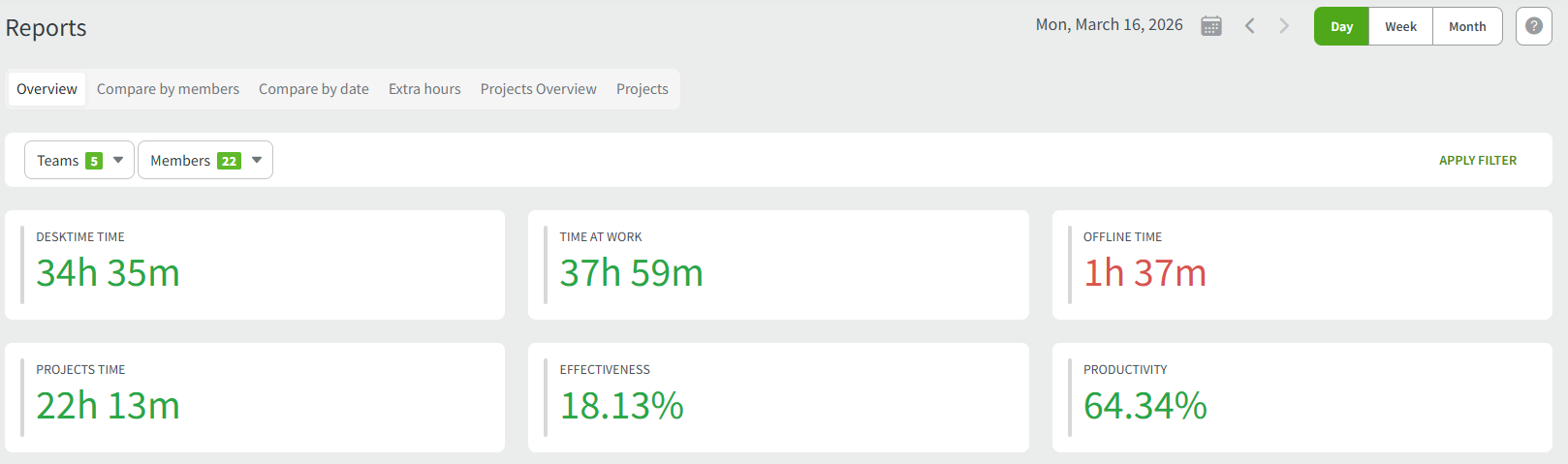1568x464 pixels.
Task: Click the Apply Filter button
Action: (1477, 160)
